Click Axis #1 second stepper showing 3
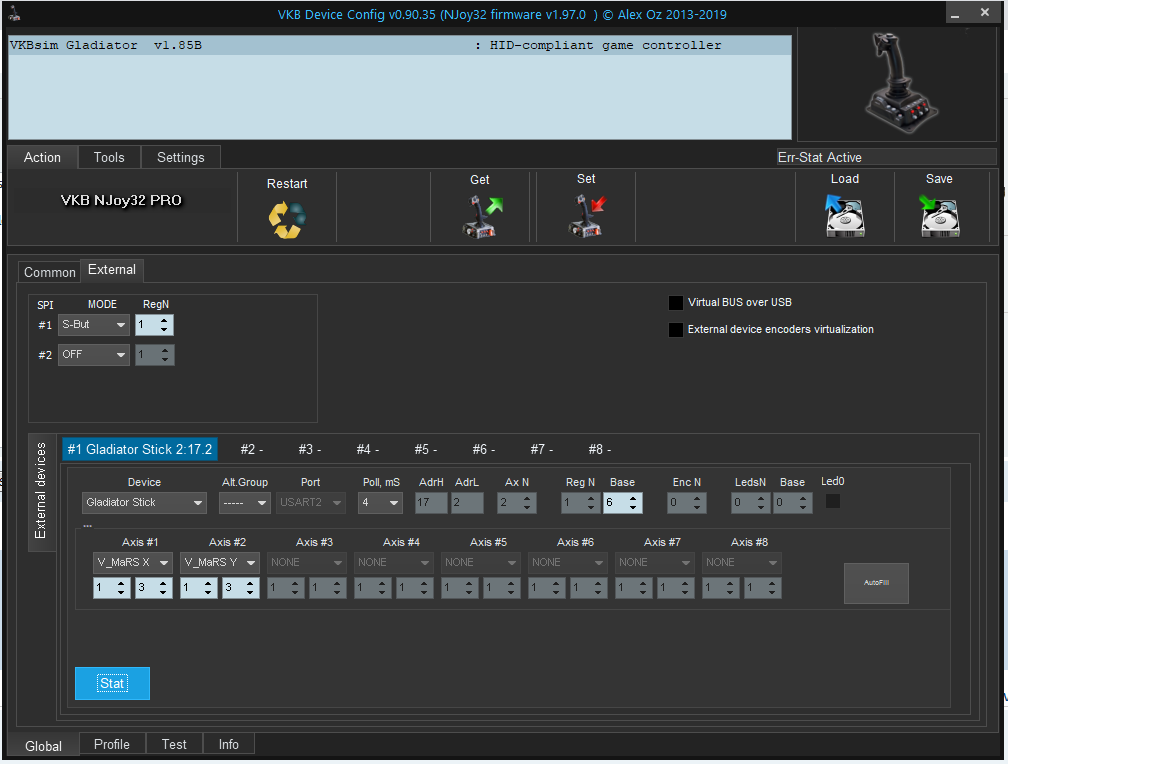This screenshot has width=1152, height=764. [154, 588]
